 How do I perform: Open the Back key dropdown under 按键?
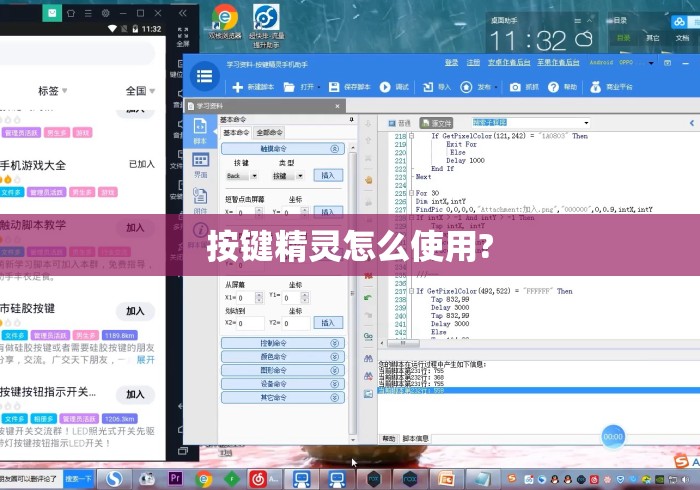coord(254,176)
